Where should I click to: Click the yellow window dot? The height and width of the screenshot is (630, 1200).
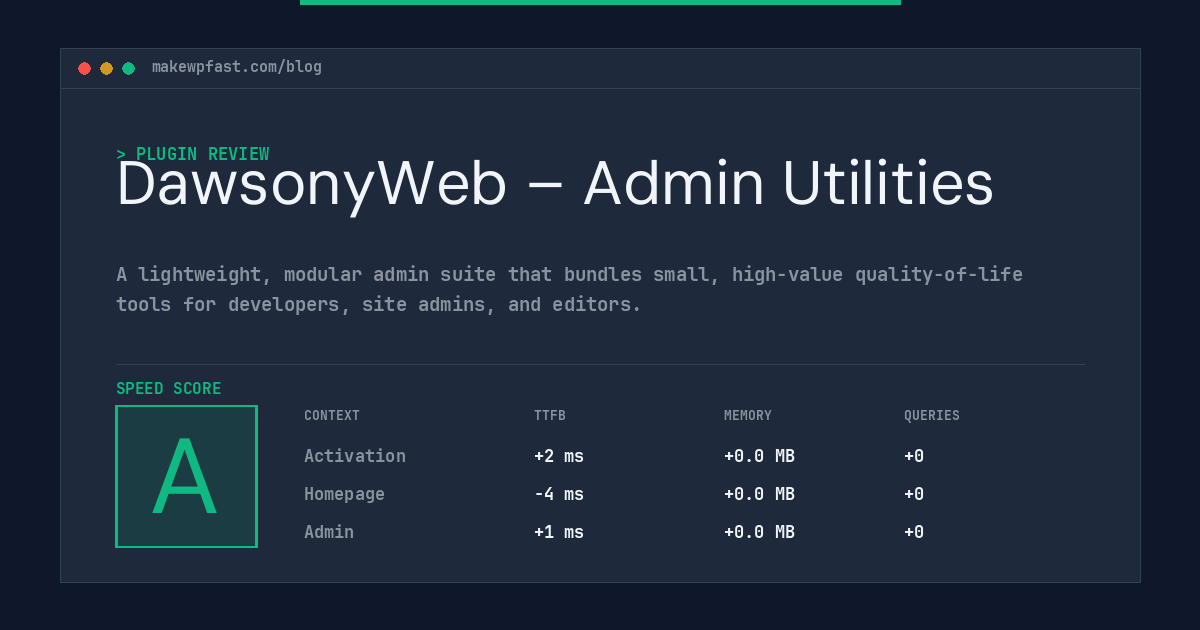(x=106, y=68)
